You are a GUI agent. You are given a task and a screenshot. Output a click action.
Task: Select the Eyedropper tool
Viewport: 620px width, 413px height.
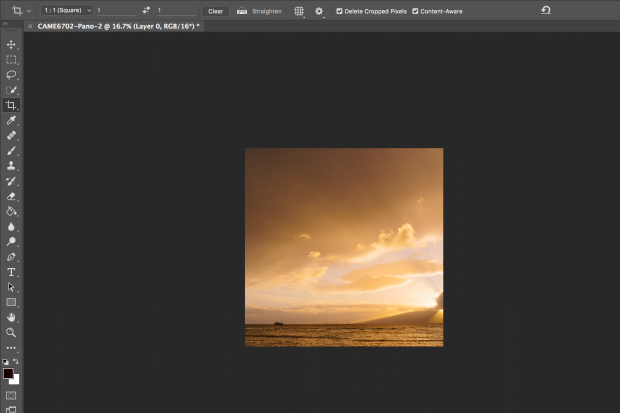[11, 120]
